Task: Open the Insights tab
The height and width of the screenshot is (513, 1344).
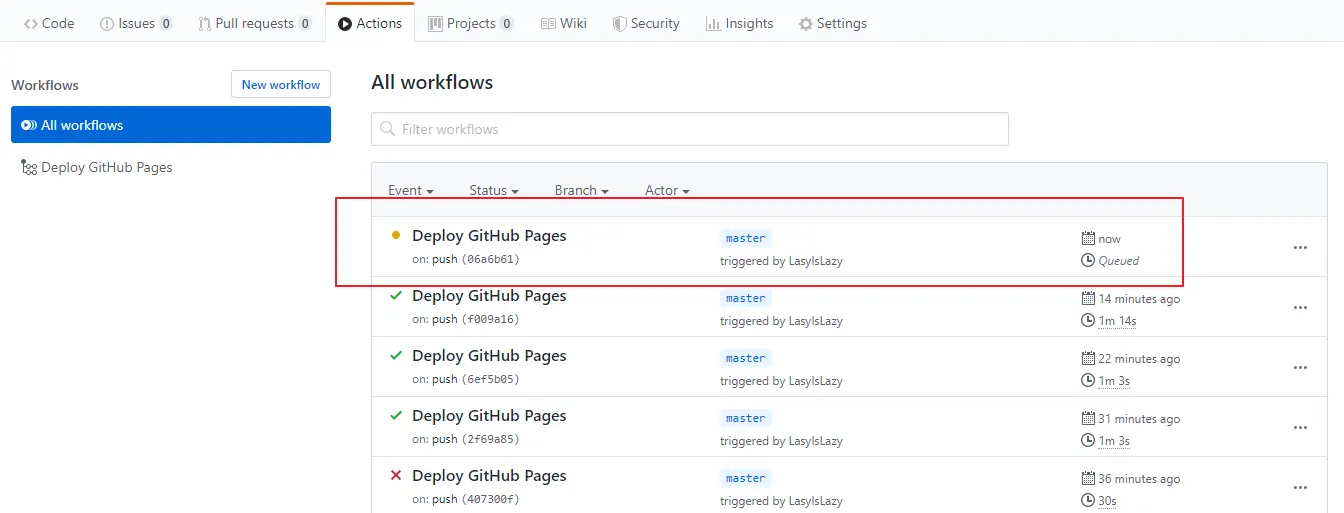Action: pos(739,23)
